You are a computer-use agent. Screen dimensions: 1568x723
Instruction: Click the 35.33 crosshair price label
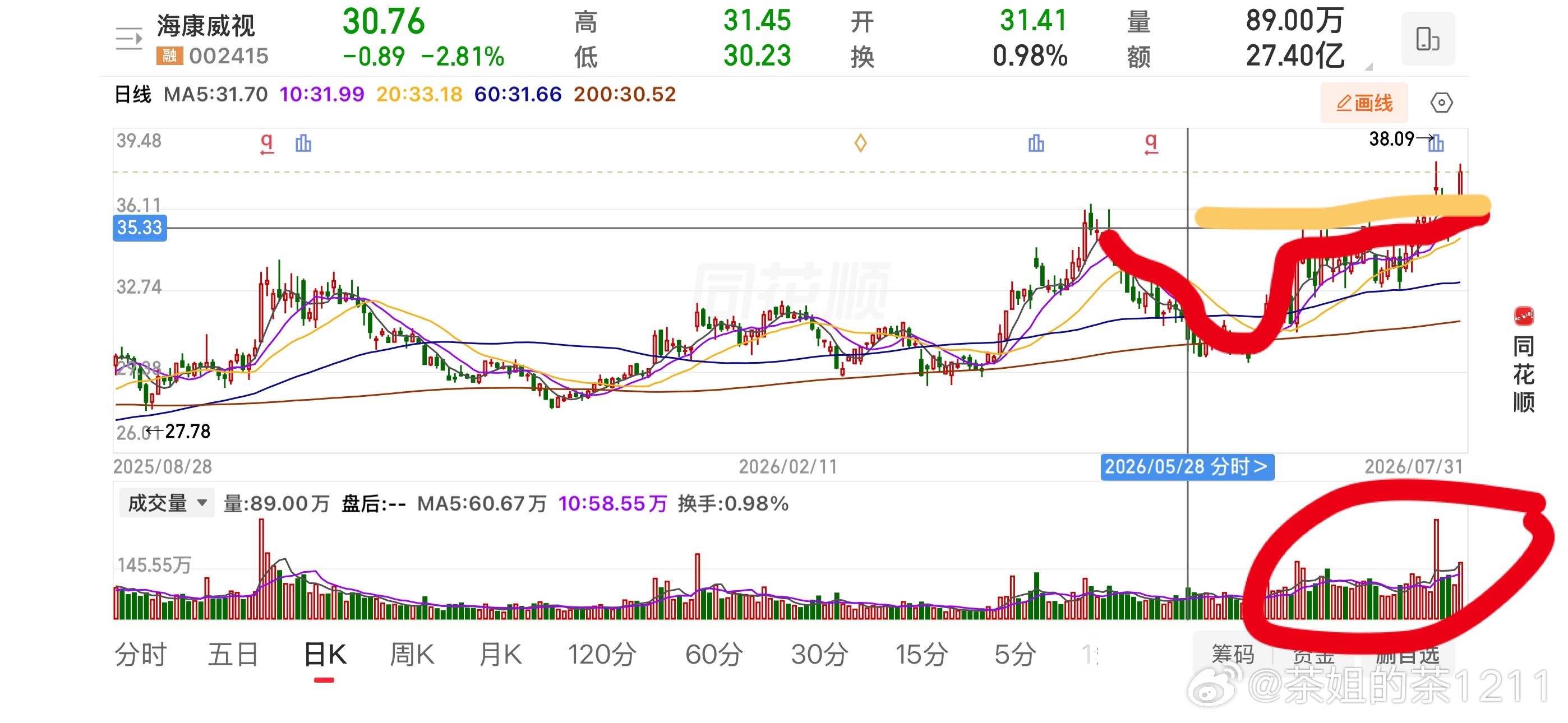click(140, 228)
